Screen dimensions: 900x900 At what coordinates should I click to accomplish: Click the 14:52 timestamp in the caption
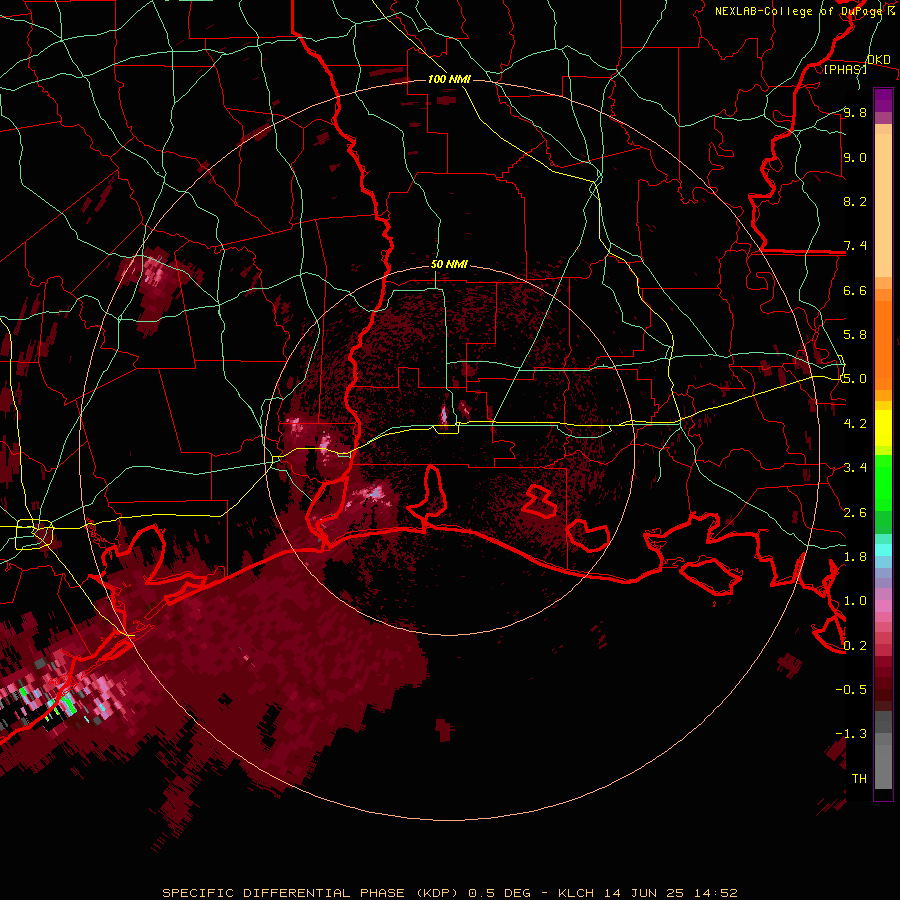715,893
